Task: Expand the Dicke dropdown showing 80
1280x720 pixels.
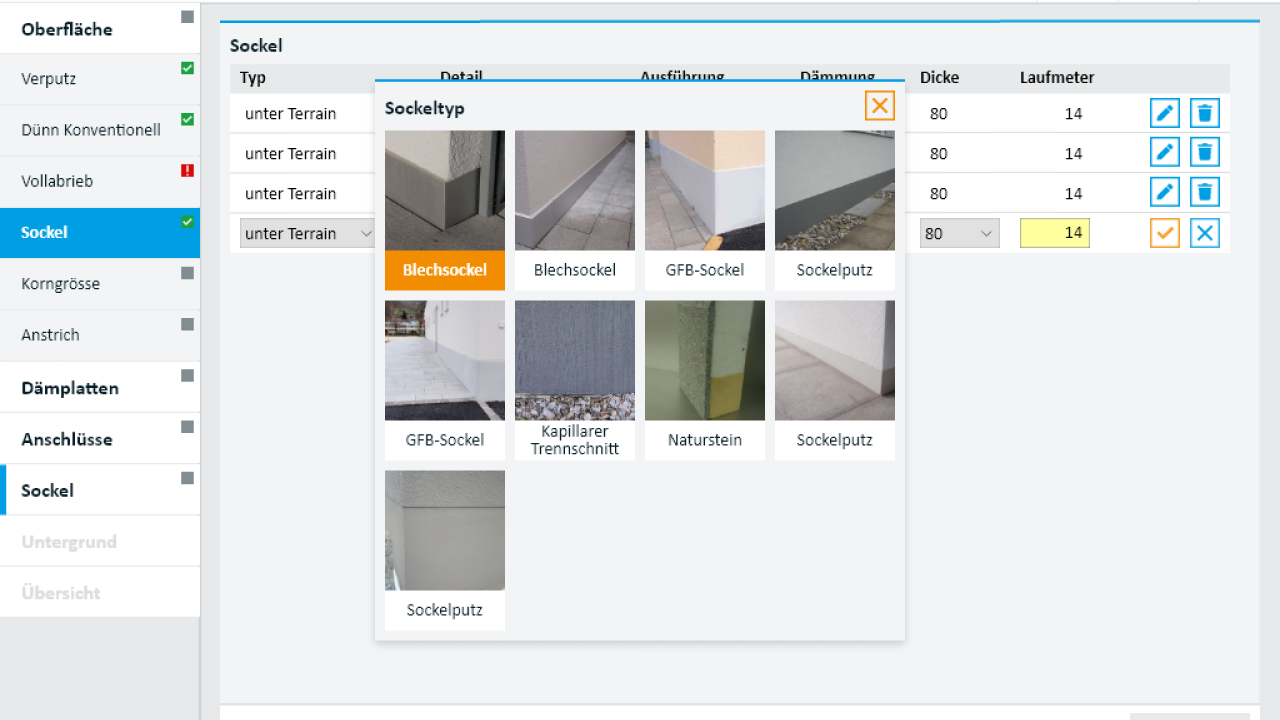Action: click(x=958, y=234)
